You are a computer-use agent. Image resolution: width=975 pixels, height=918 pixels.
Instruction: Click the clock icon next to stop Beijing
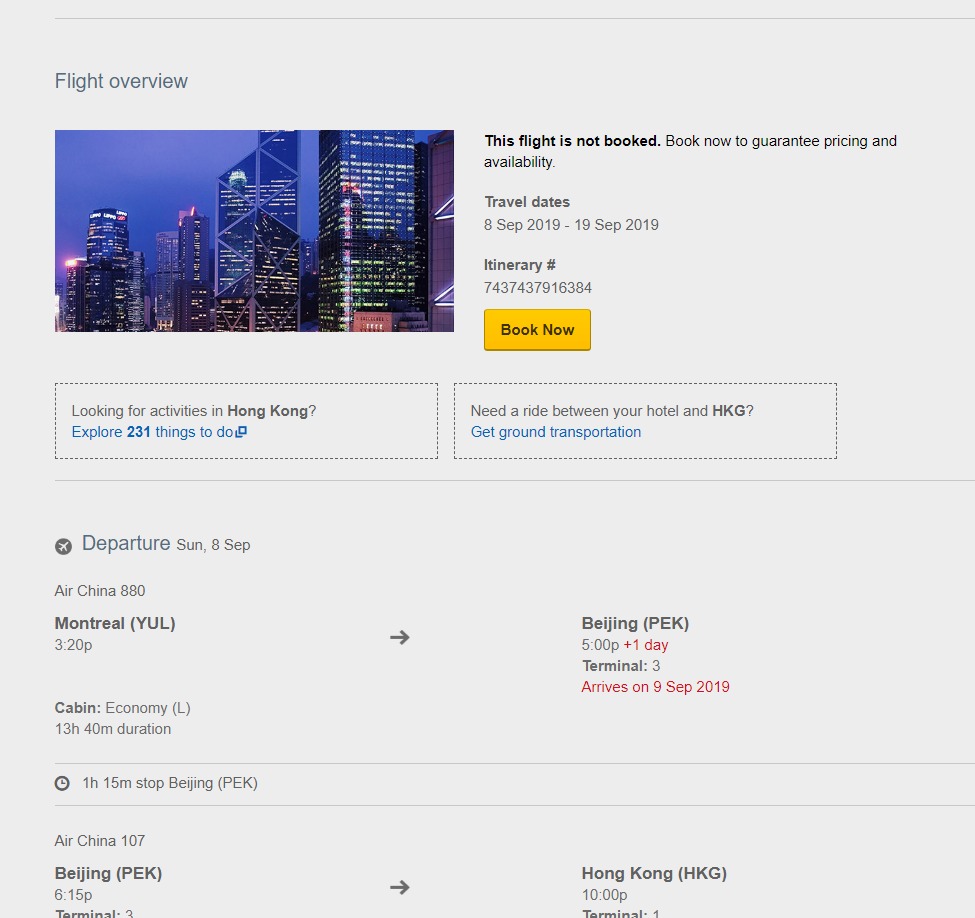[x=62, y=783]
